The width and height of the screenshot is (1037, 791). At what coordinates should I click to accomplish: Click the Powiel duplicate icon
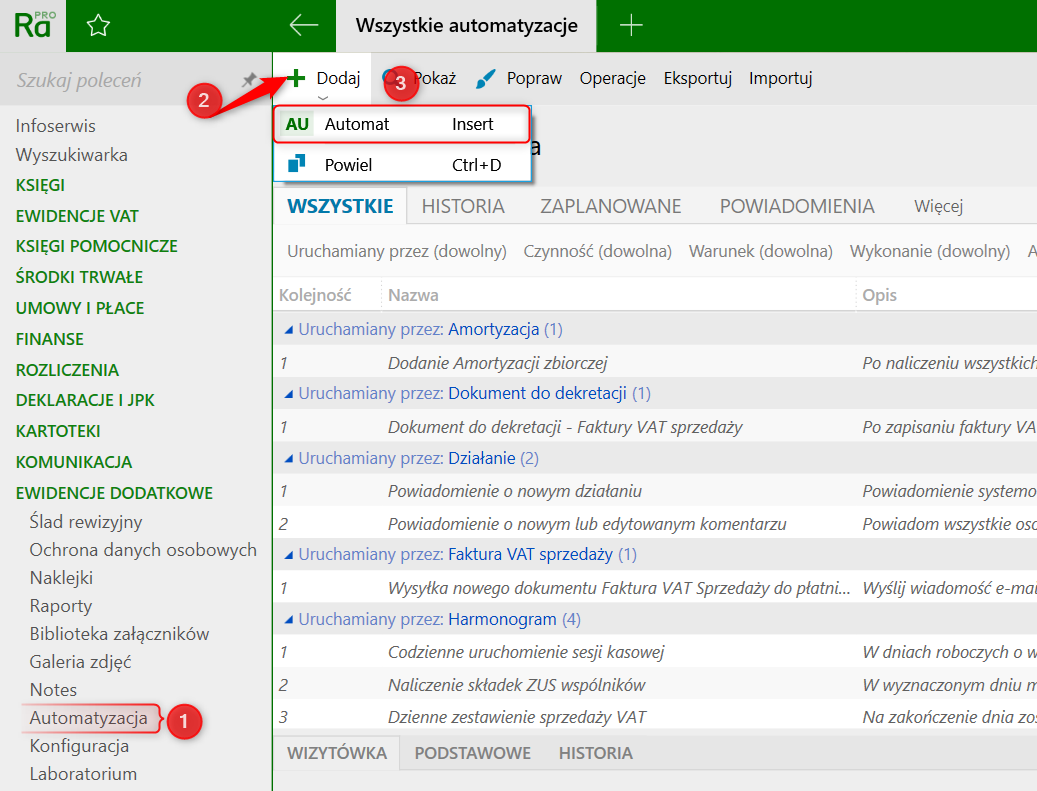point(296,163)
